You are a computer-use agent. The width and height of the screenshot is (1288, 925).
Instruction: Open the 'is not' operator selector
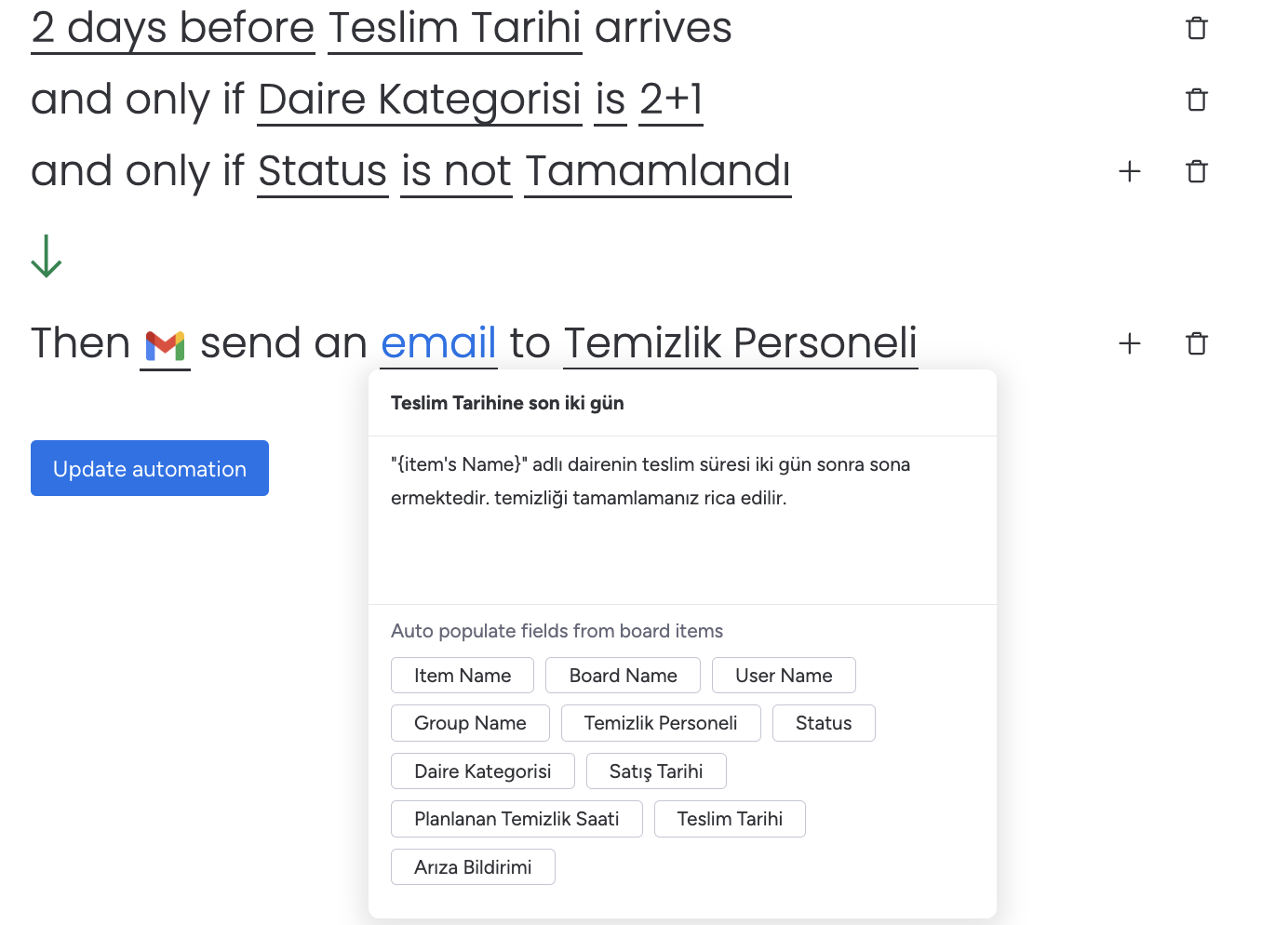[457, 171]
